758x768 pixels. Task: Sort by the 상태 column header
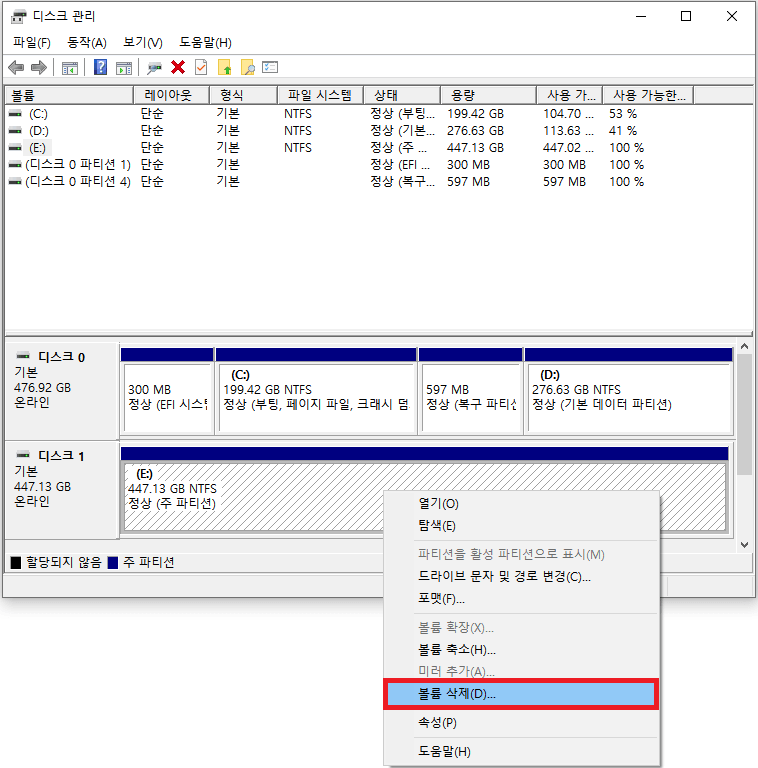[402, 95]
